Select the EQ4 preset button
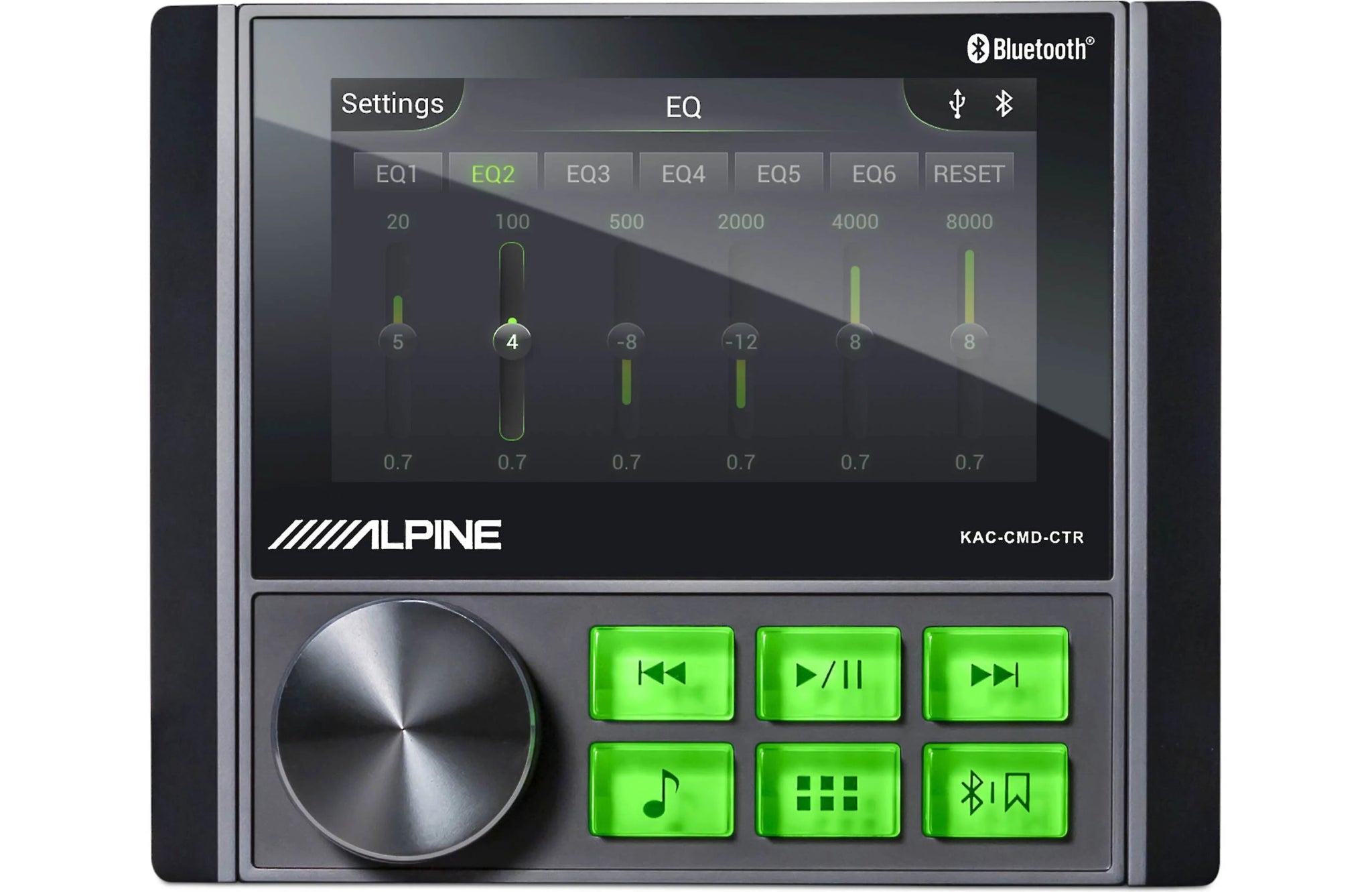Image resolution: width=1372 pixels, height=892 pixels. coord(685,173)
